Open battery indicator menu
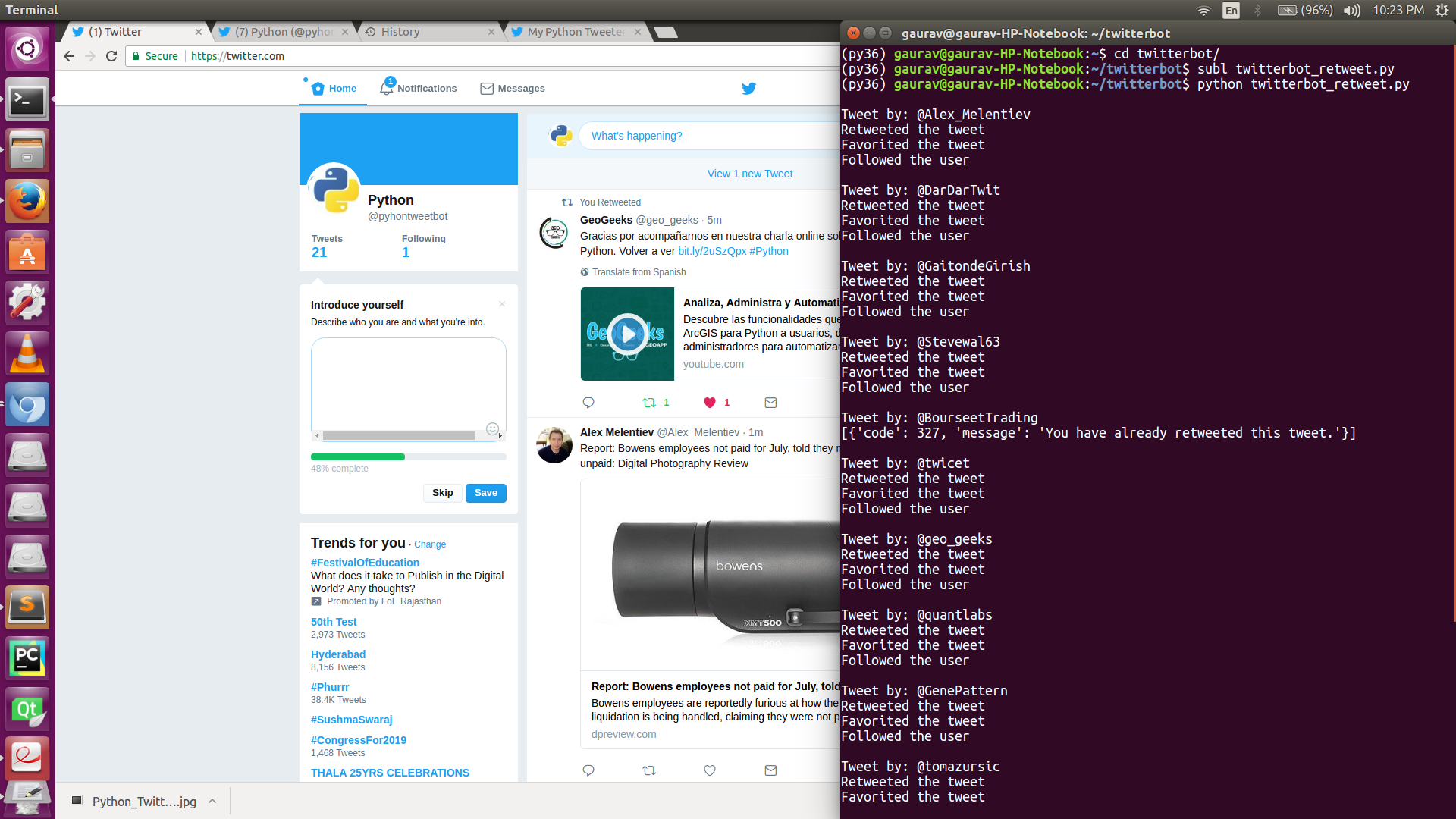The width and height of the screenshot is (1456, 819). point(1305,10)
